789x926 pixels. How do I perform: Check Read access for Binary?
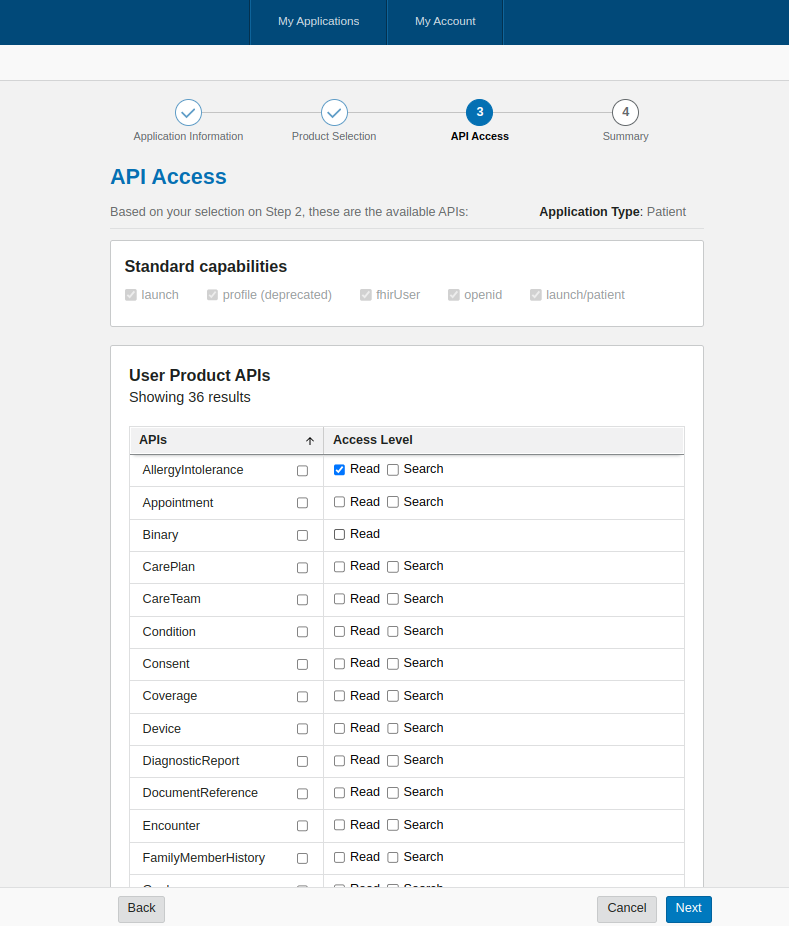(x=340, y=535)
